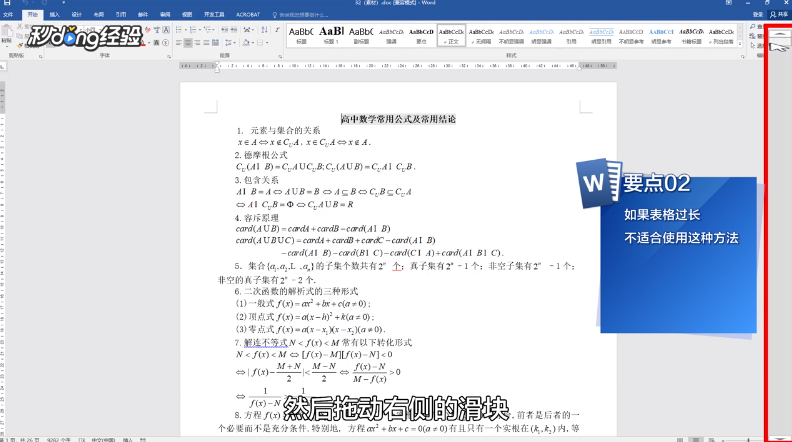The width and height of the screenshot is (792, 442).
Task: Align text to the right
Action: pos(197,43)
